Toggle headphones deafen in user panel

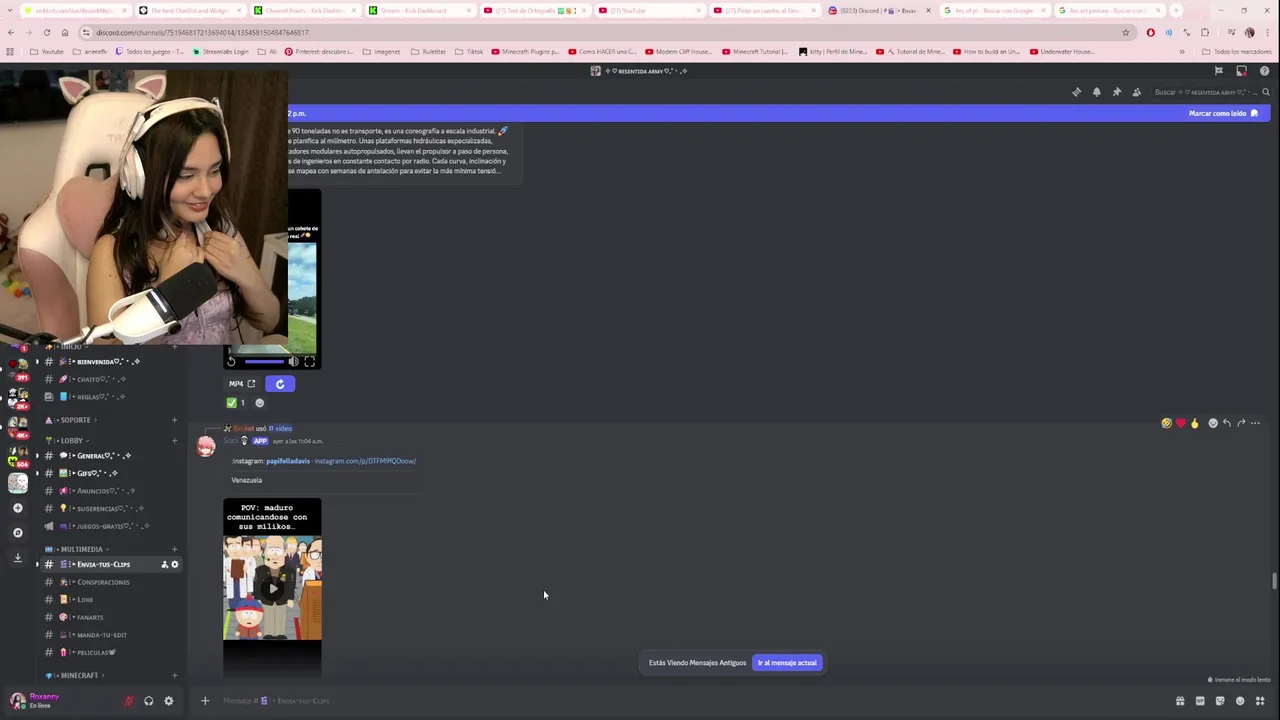(x=148, y=701)
